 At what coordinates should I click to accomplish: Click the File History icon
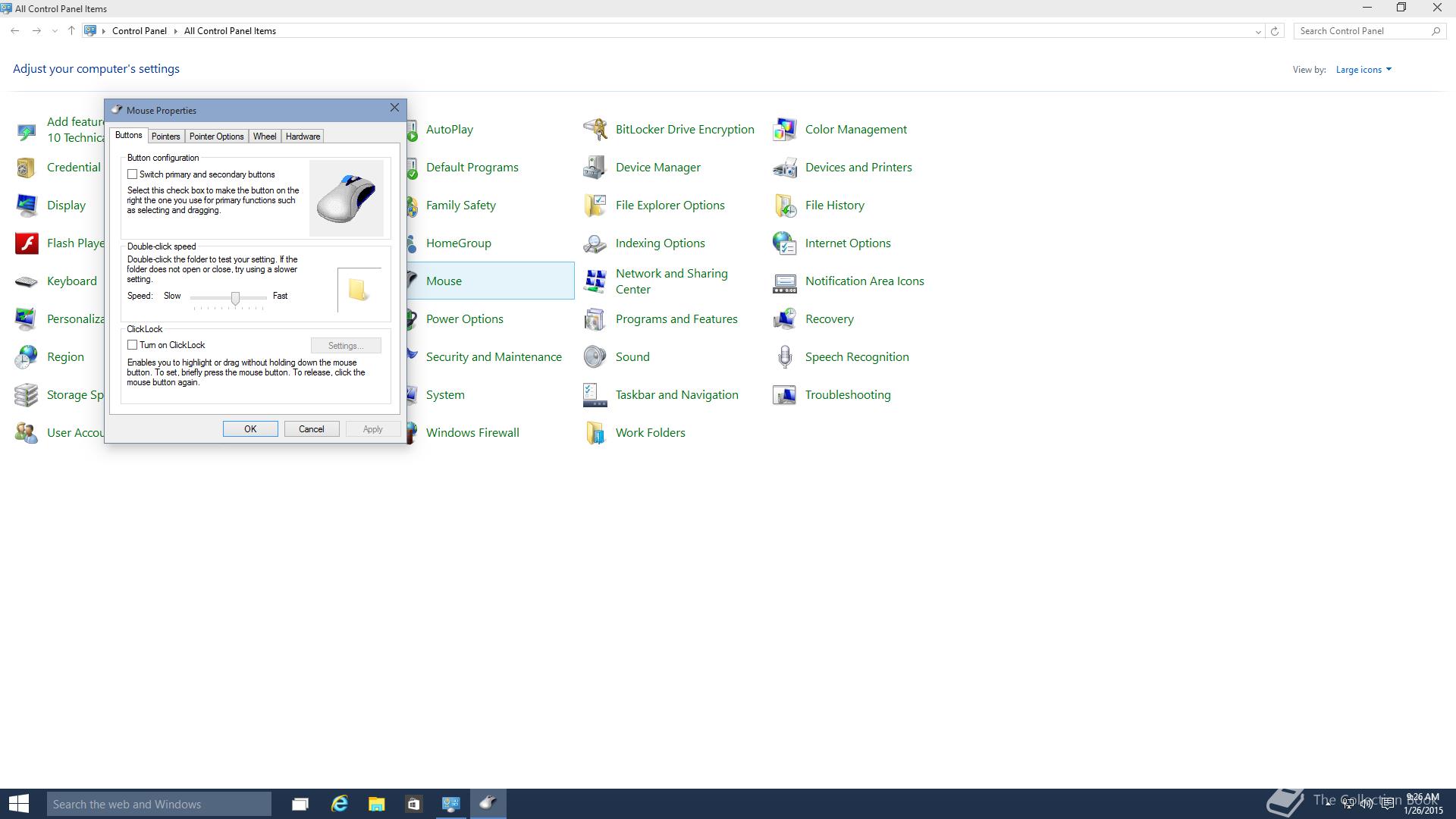[x=785, y=205]
